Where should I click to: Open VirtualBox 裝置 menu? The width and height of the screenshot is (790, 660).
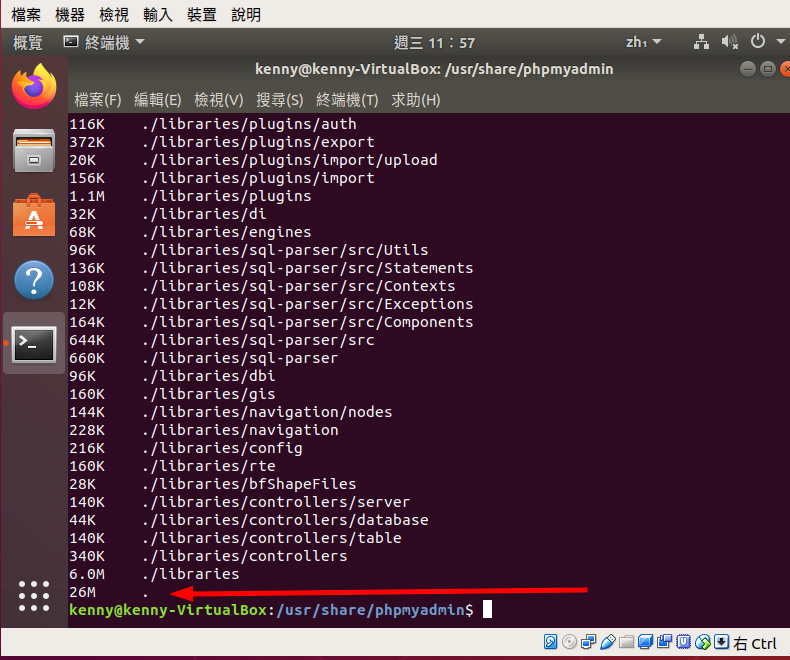pyautogui.click(x=202, y=15)
